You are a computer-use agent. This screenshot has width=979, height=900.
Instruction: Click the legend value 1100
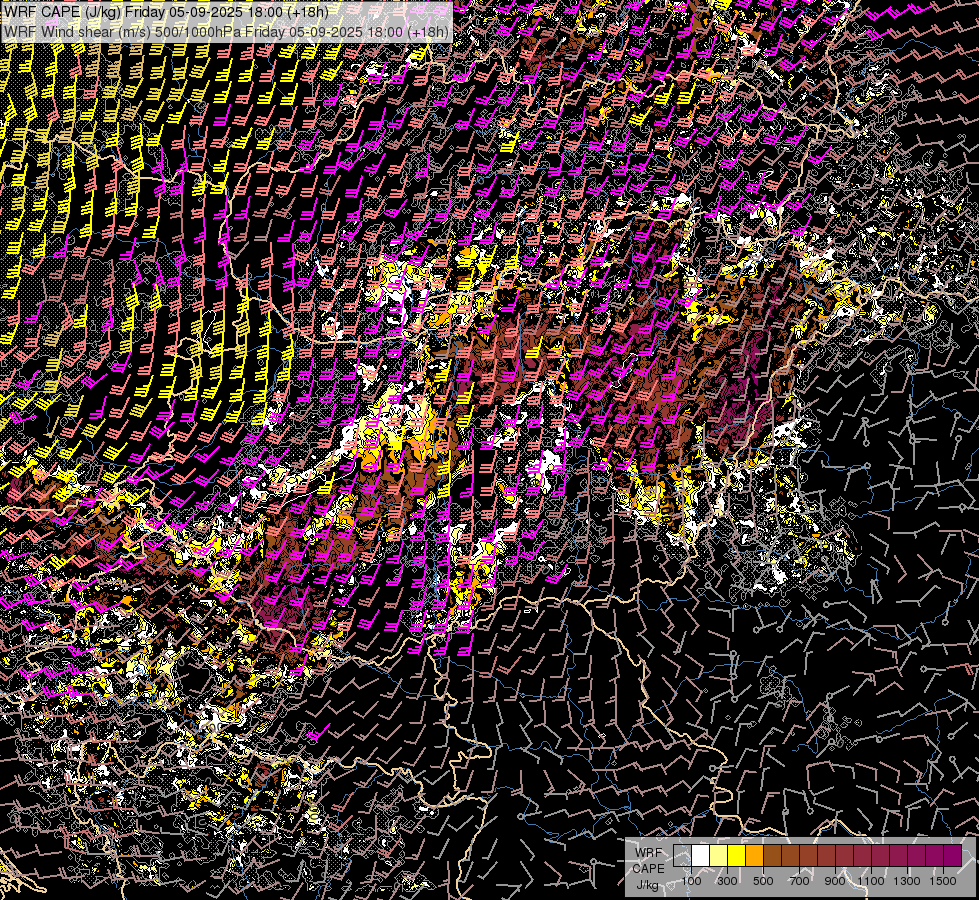pyautogui.click(x=870, y=881)
